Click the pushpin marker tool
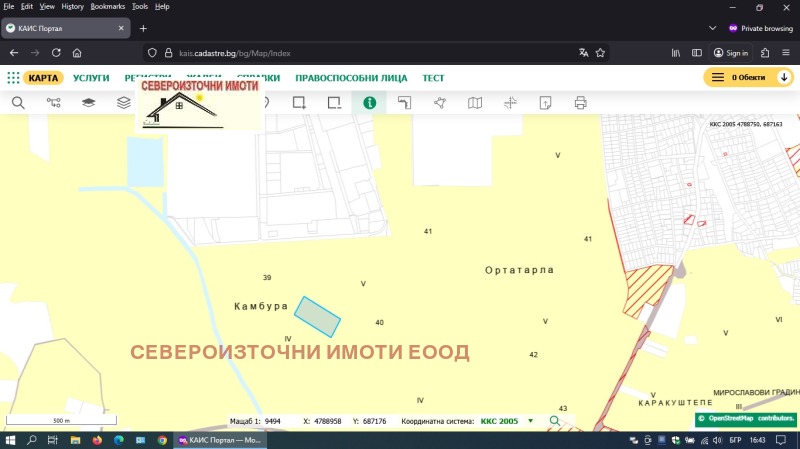The width and height of the screenshot is (800, 449). (x=440, y=102)
